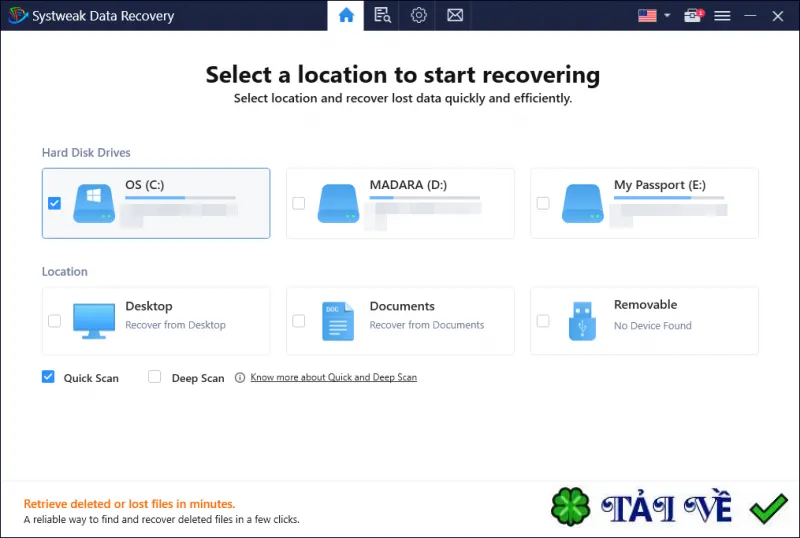800x538 pixels.
Task: Open the scan results search tab
Action: (382, 15)
